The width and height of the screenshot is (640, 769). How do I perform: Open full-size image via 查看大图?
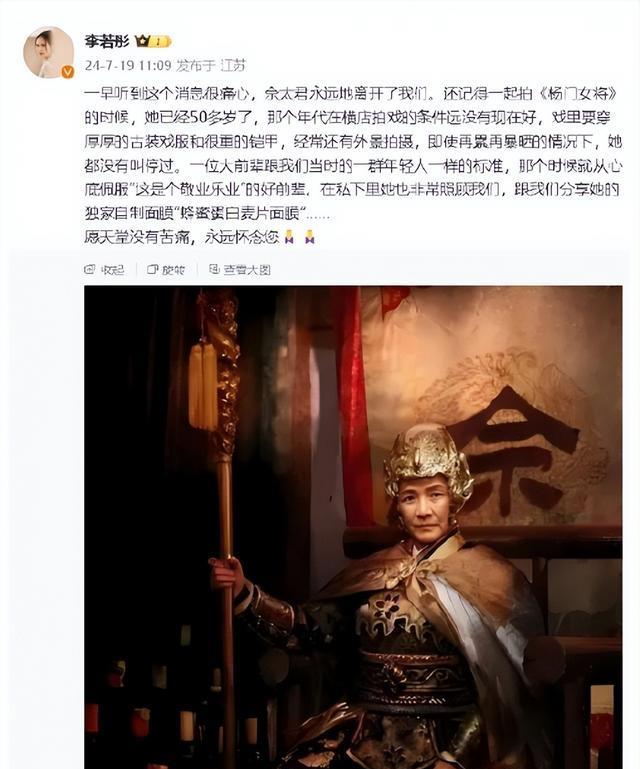247,269
